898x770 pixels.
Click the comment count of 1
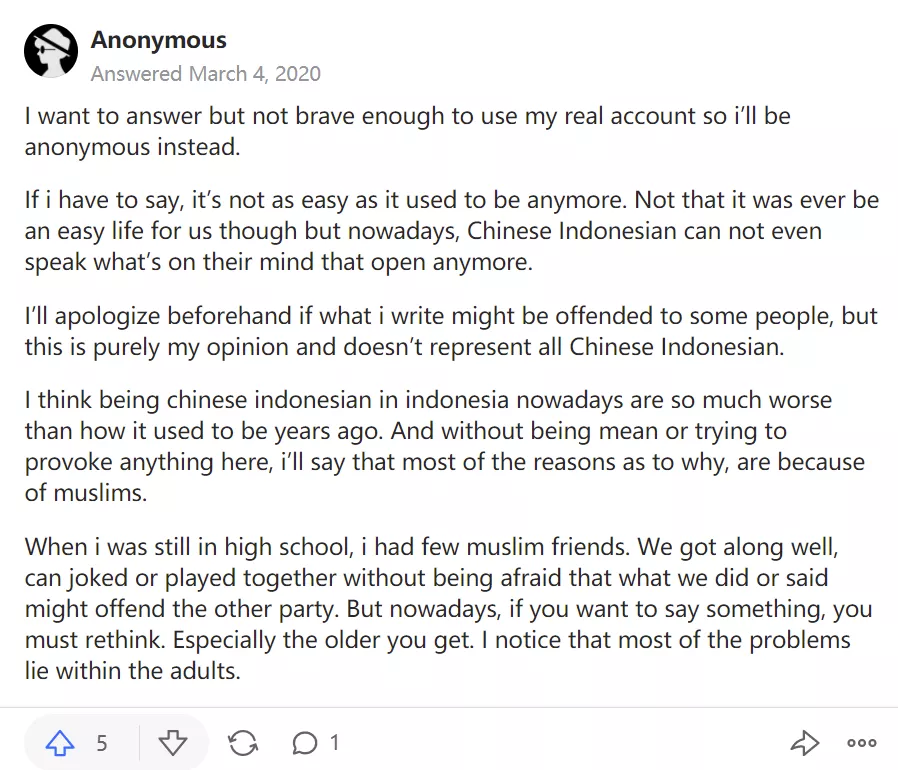[334, 743]
